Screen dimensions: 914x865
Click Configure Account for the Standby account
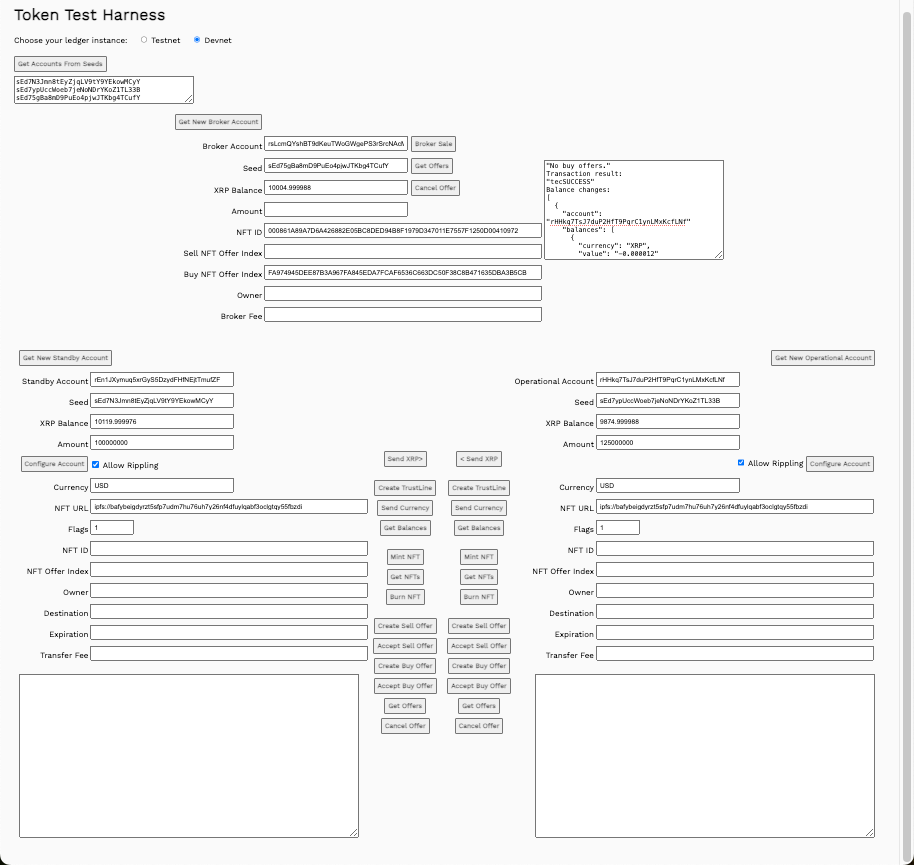[54, 464]
